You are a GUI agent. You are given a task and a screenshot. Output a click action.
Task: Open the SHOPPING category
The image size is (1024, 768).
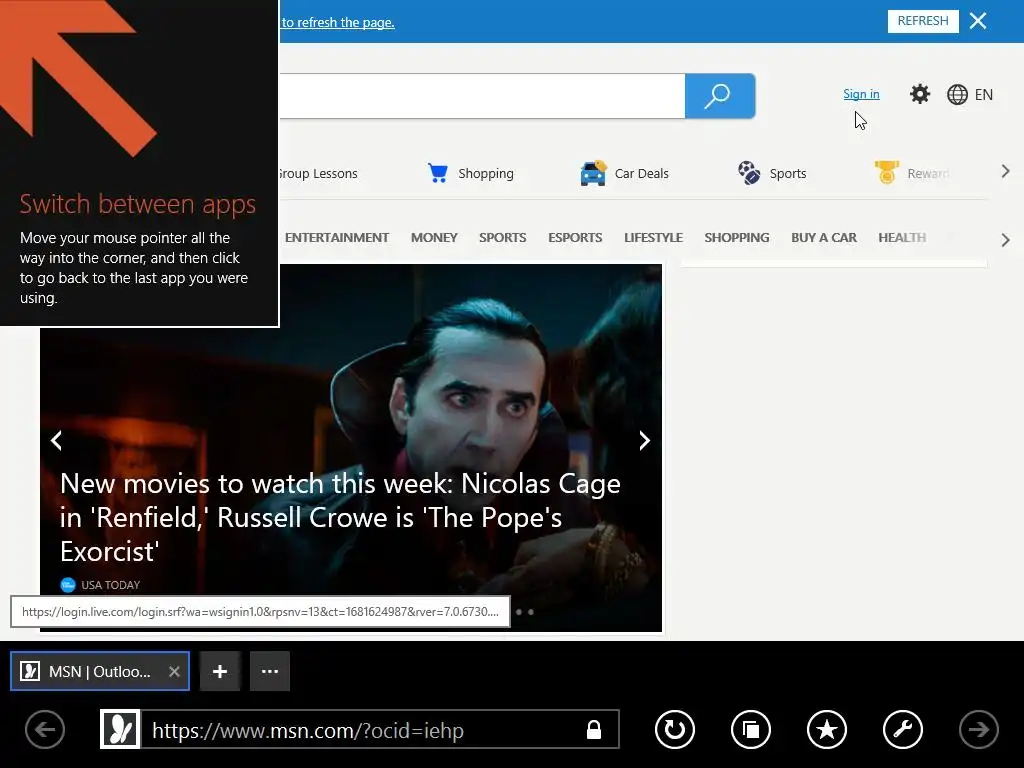(737, 238)
